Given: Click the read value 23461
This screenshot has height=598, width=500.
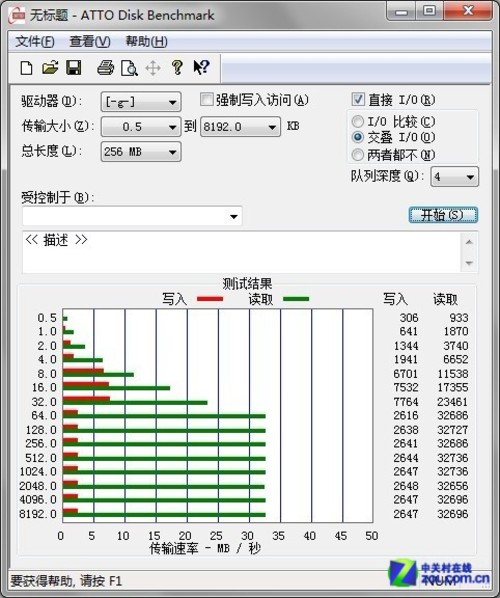Looking at the screenshot, I should (452, 402).
